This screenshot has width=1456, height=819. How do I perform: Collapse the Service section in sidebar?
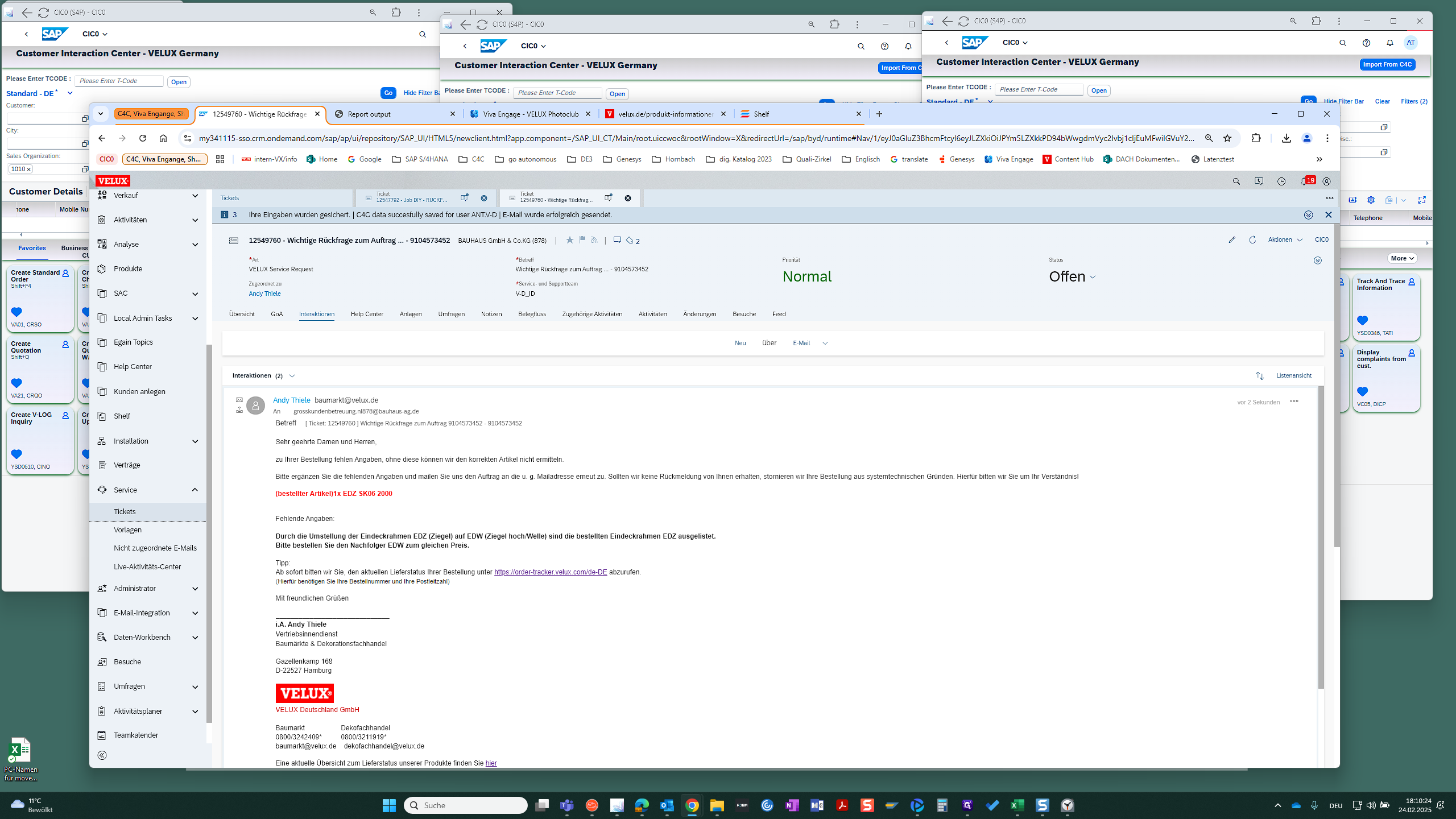(x=195, y=490)
